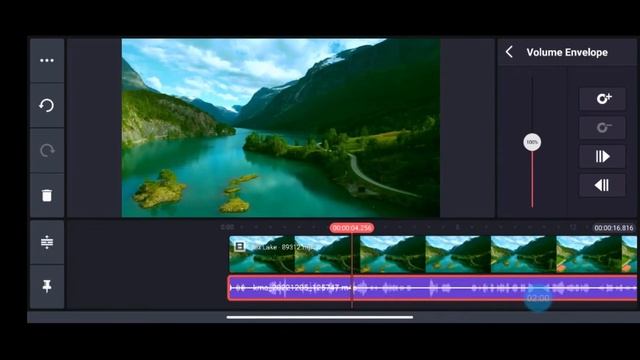The image size is (640, 360).
Task: Click the 00:00:04.256 playhead time marker
Action: coord(352,228)
